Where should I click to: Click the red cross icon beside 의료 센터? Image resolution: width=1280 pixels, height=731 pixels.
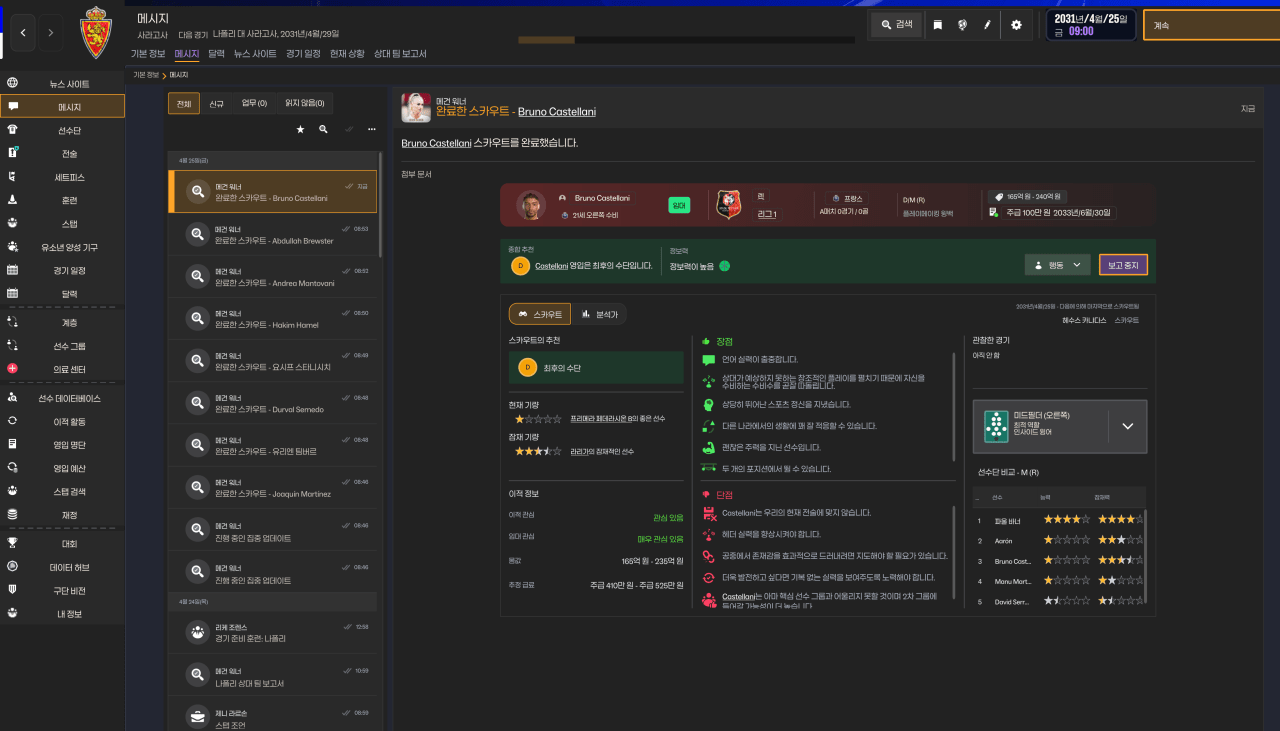pos(12,368)
